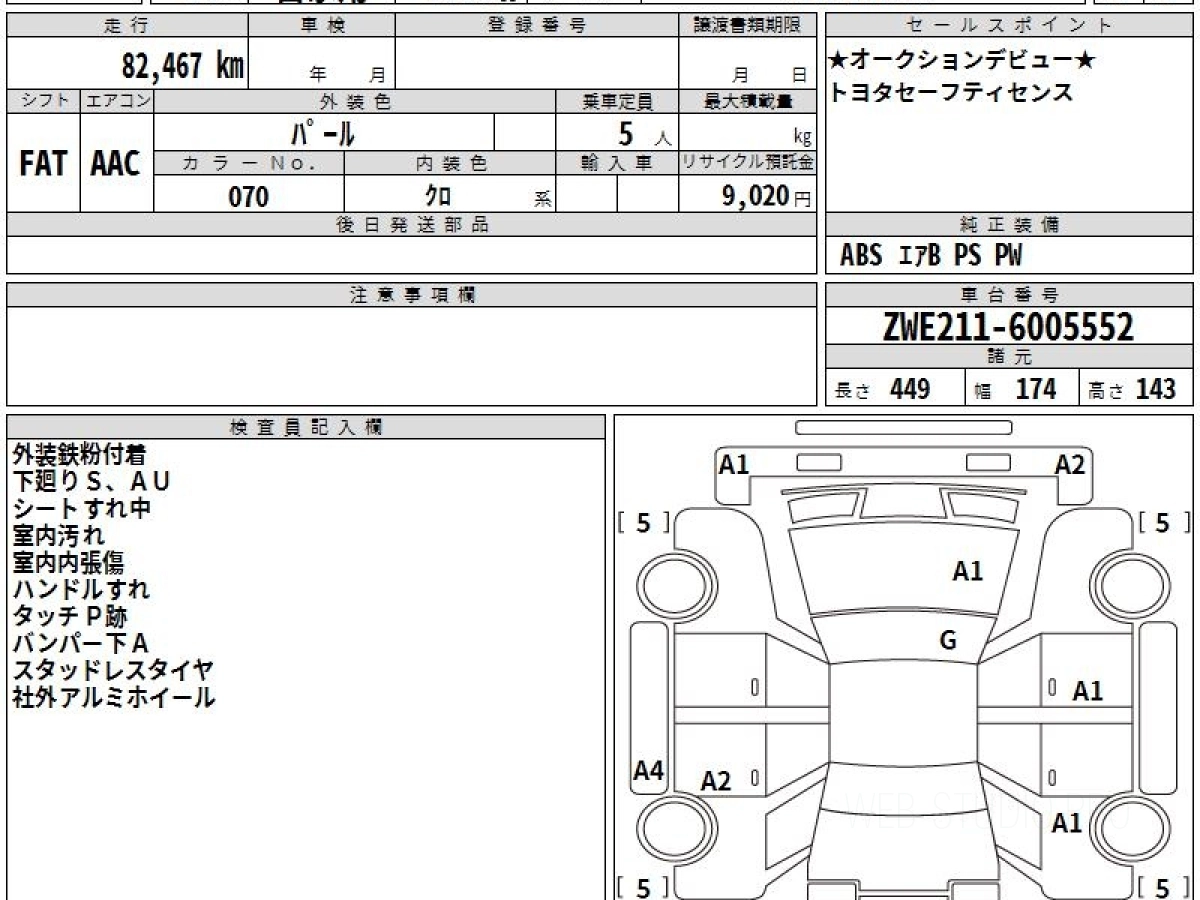Image resolution: width=1200 pixels, height=900 pixels.
Task: Click the equipment line ABS エアB PS PW
Action: (x=931, y=256)
